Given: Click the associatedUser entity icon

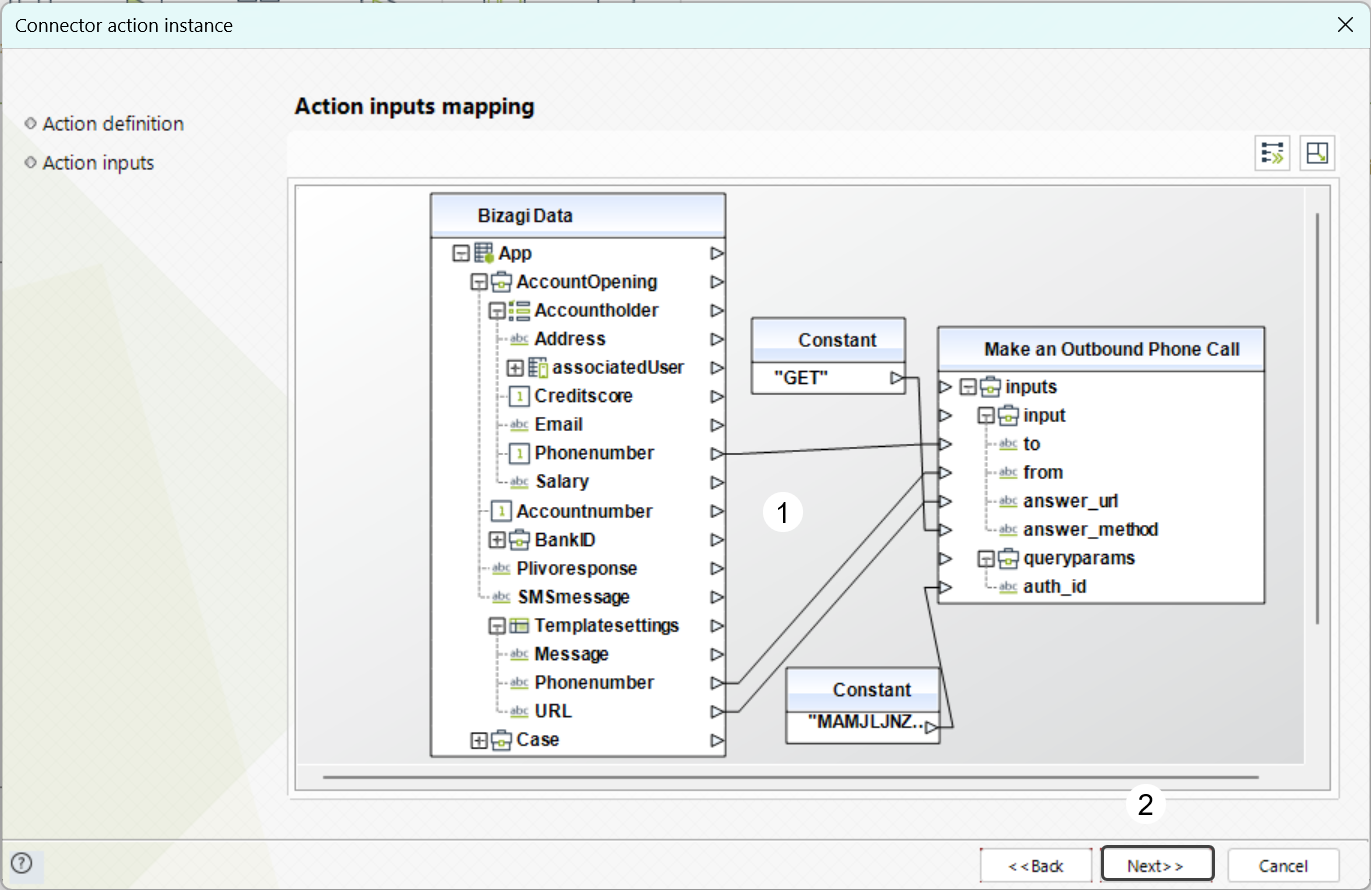Looking at the screenshot, I should click(538, 367).
